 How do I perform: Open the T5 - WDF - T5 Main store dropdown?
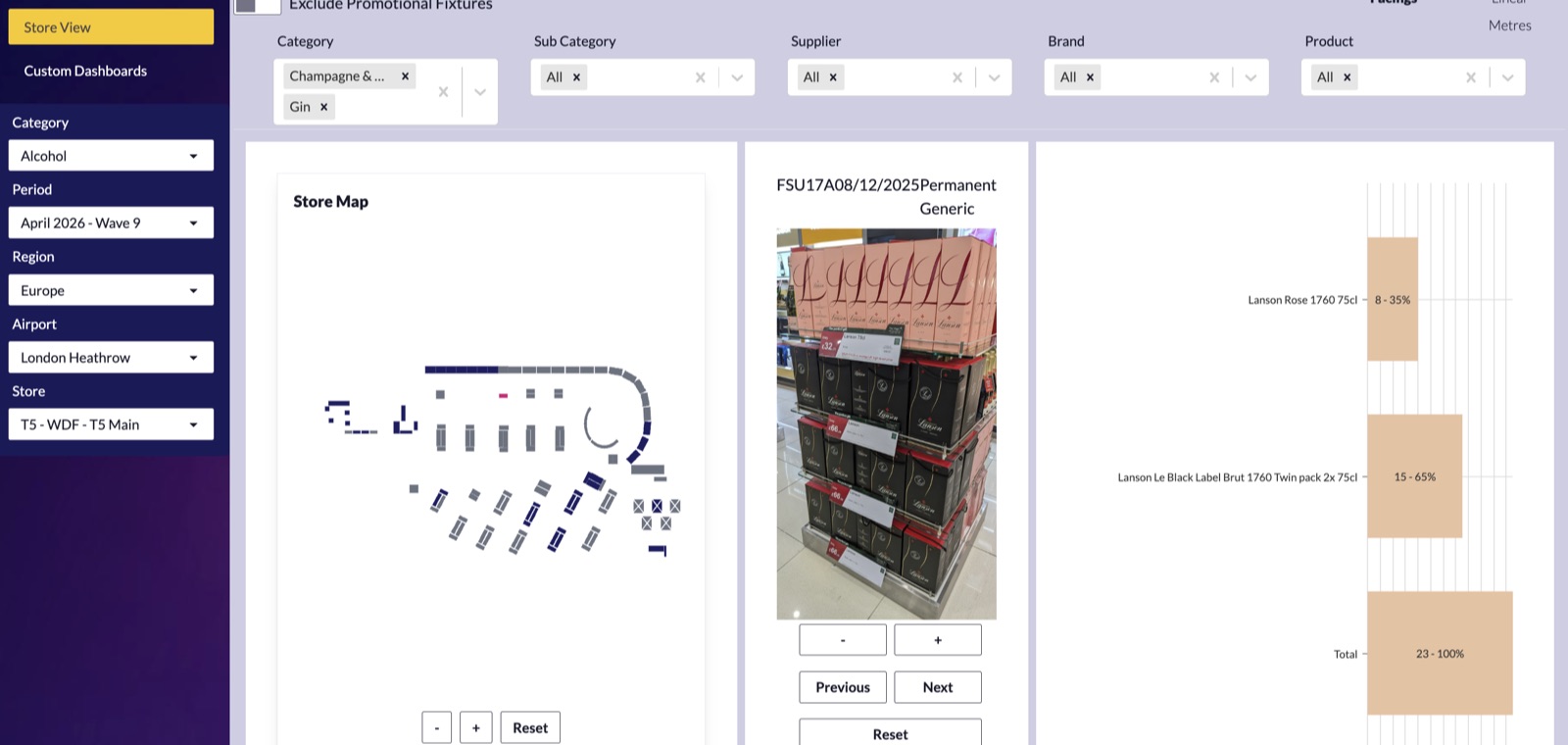tap(111, 424)
